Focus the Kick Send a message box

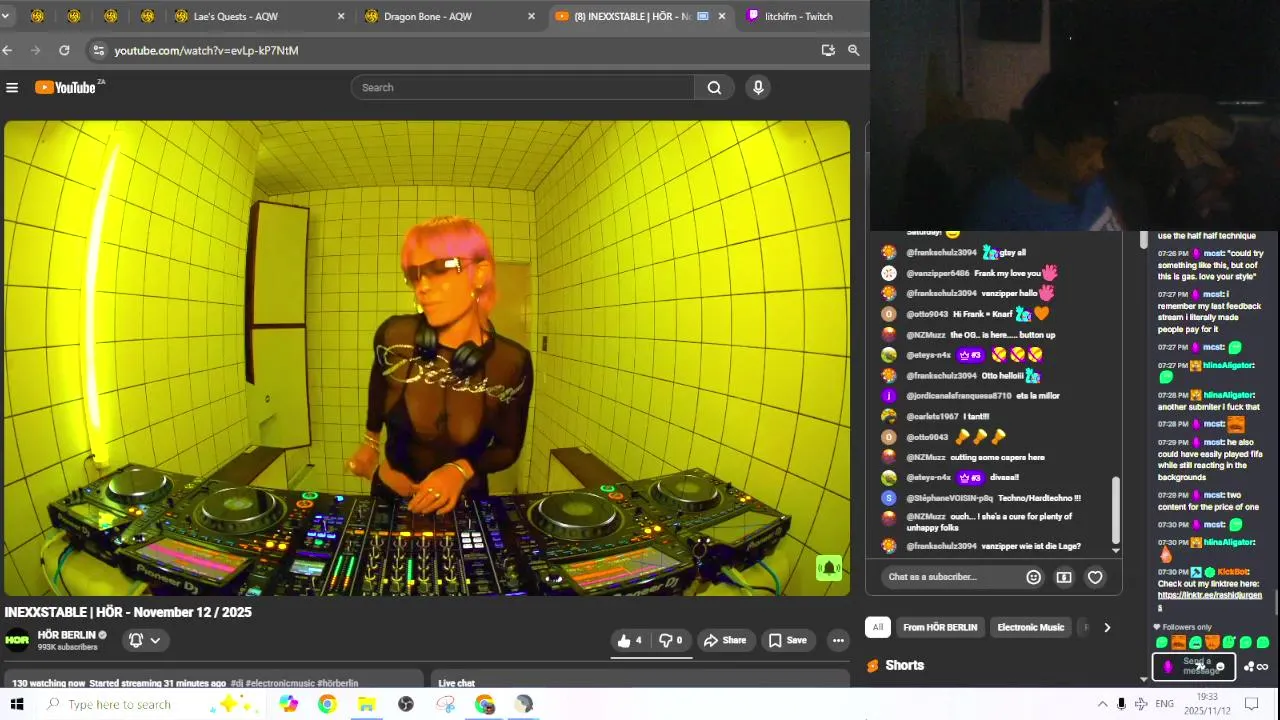1194,666
